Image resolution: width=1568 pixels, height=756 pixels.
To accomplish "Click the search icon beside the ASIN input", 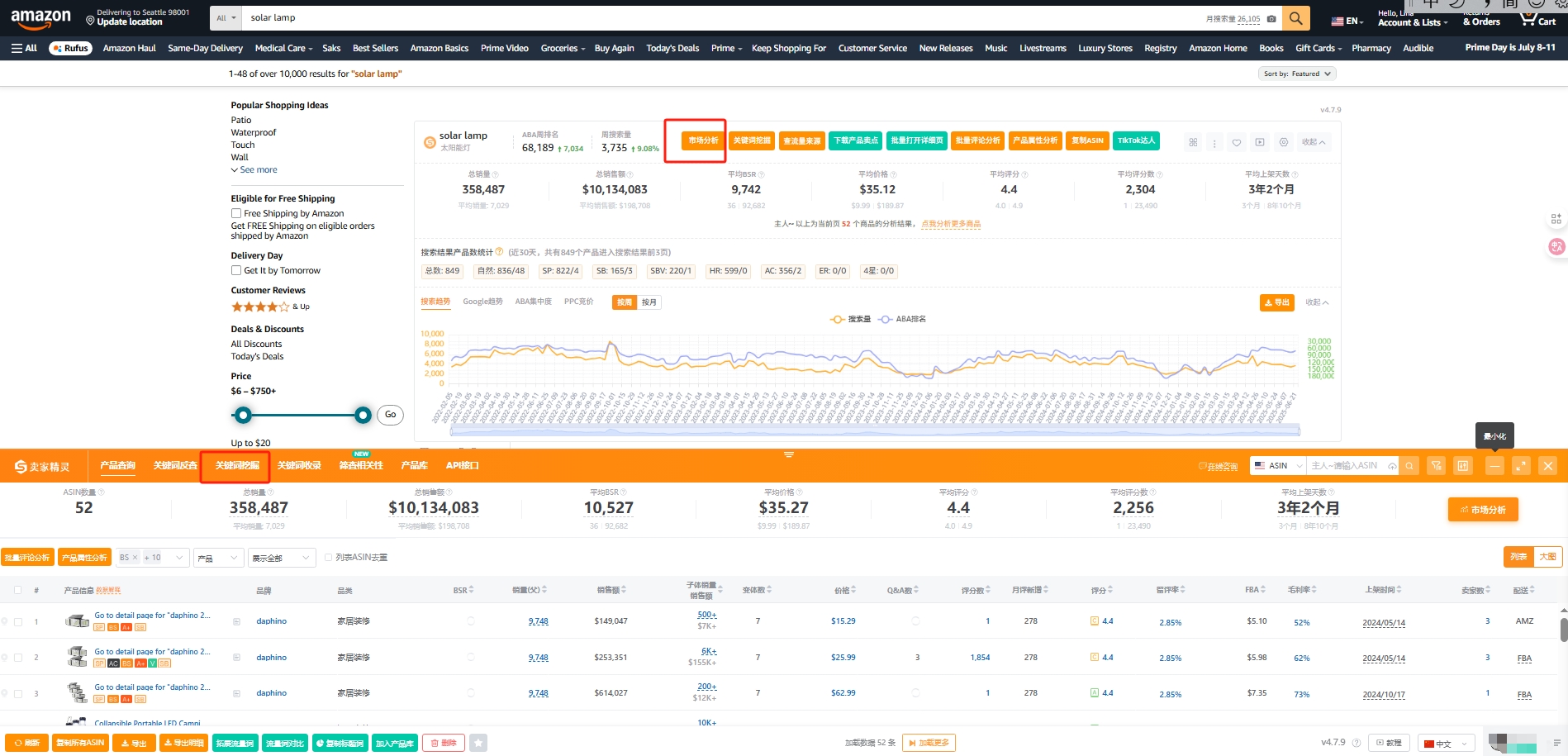I will (x=1409, y=466).
